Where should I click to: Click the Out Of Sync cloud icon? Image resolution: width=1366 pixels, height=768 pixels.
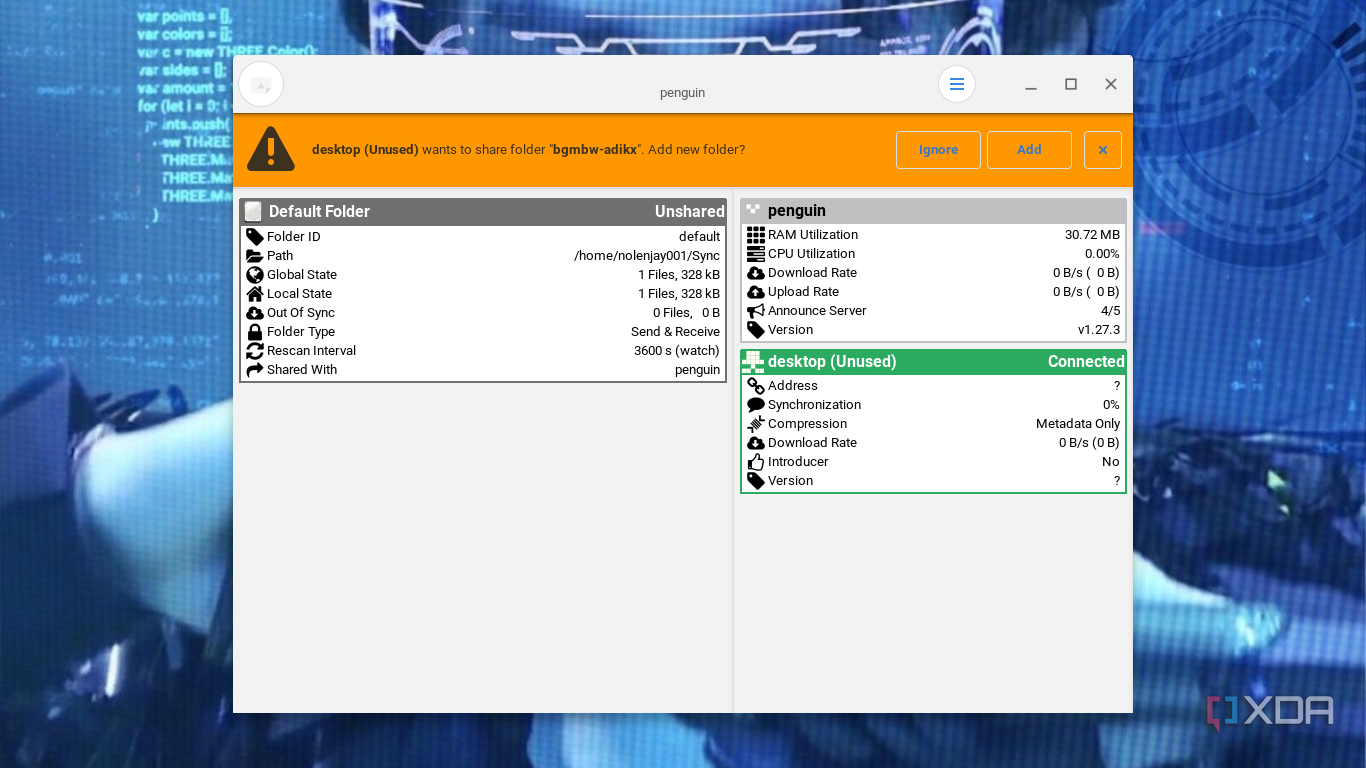click(x=256, y=312)
